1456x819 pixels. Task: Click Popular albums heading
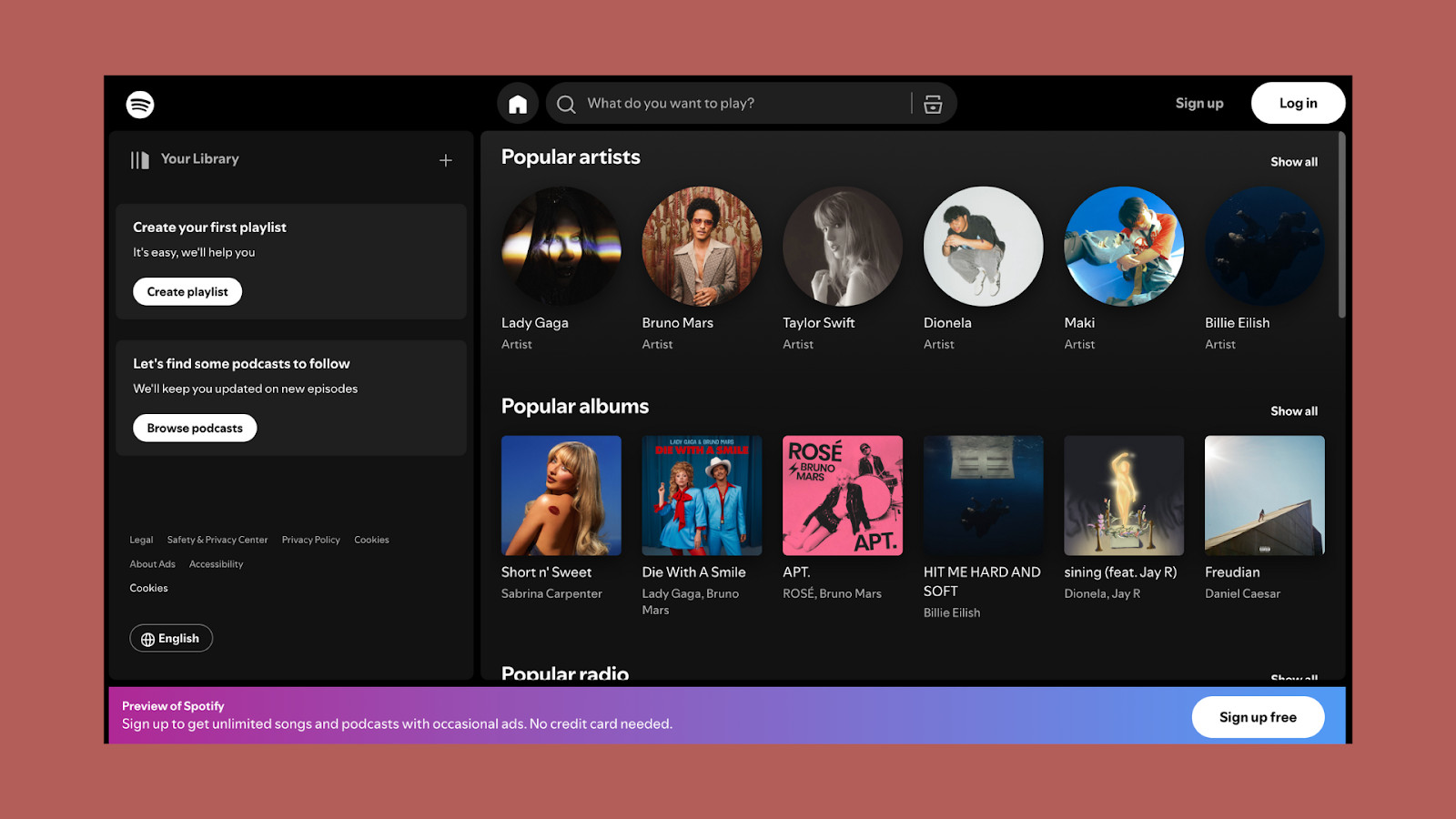tap(575, 407)
